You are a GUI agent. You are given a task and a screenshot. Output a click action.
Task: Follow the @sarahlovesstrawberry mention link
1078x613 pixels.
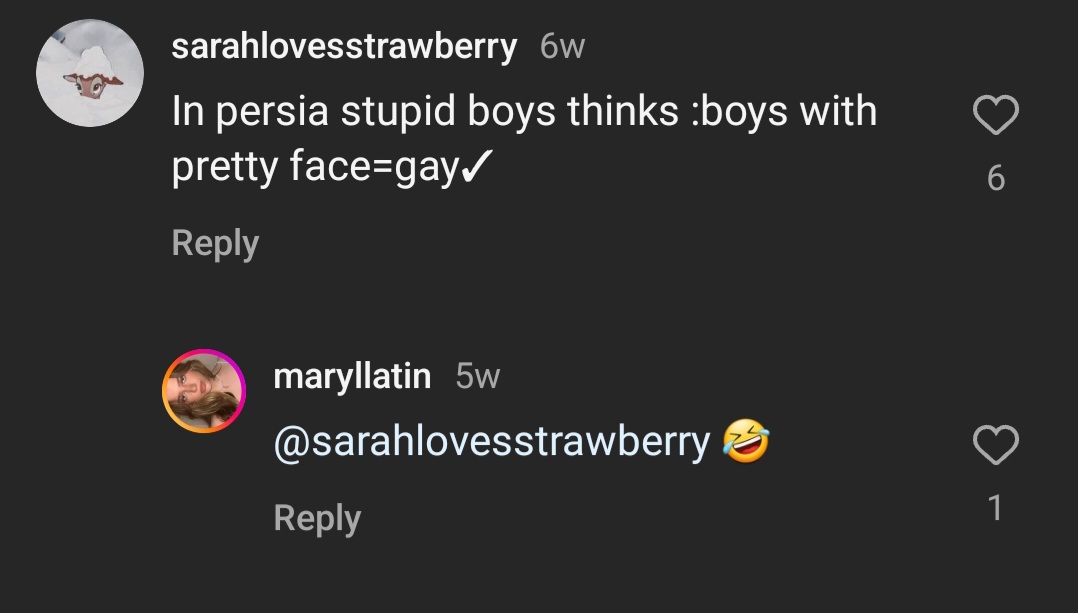coord(492,441)
